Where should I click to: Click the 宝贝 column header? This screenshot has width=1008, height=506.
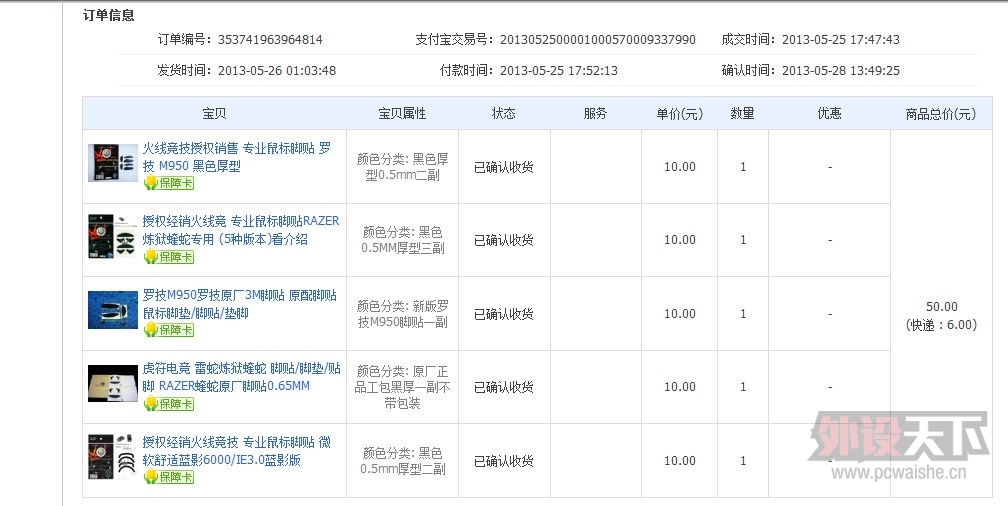214,114
